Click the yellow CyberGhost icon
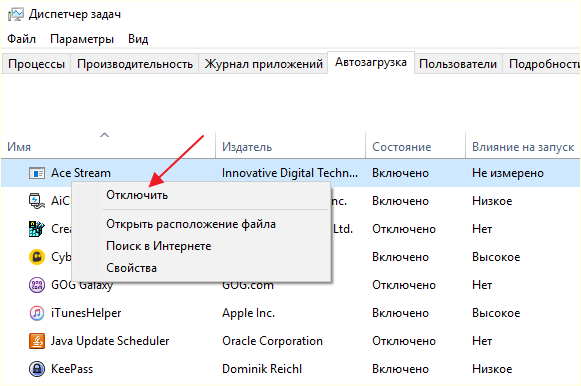The height and width of the screenshot is (386, 581). coord(37,257)
